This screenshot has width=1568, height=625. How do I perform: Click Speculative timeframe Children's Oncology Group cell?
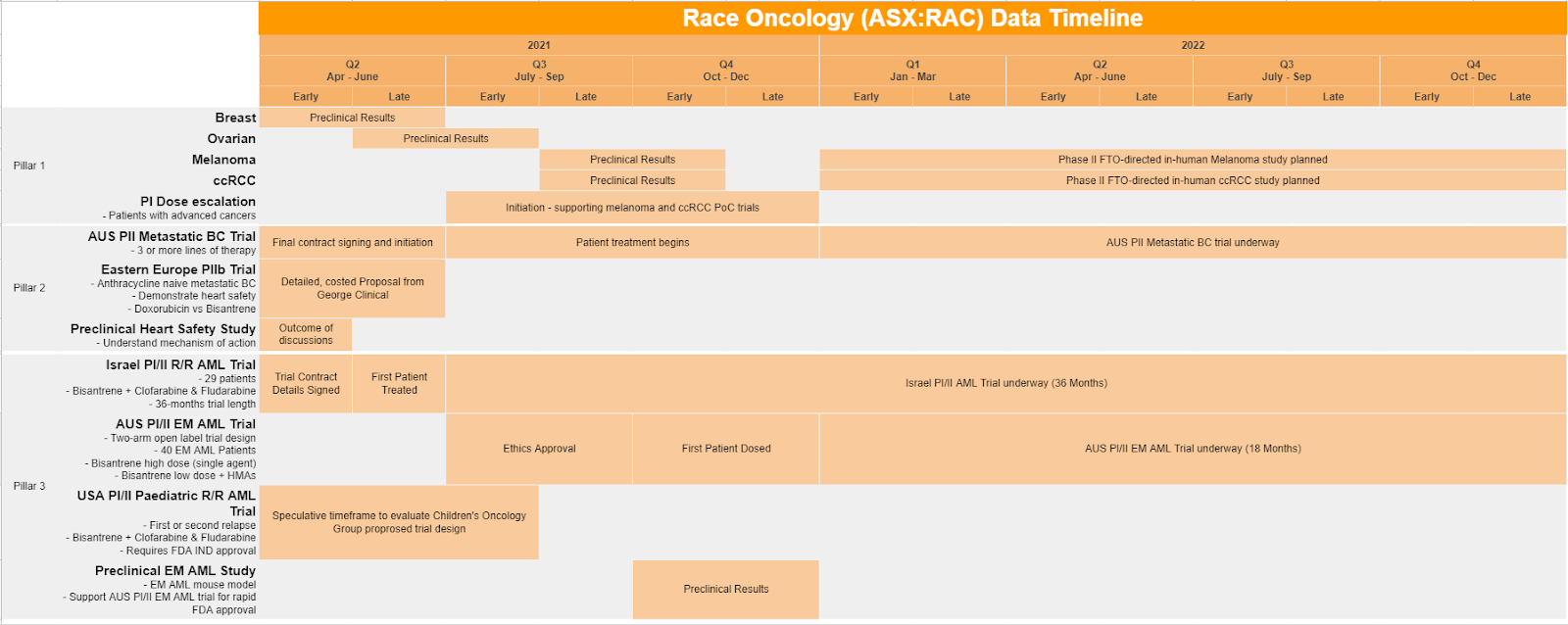point(399,522)
